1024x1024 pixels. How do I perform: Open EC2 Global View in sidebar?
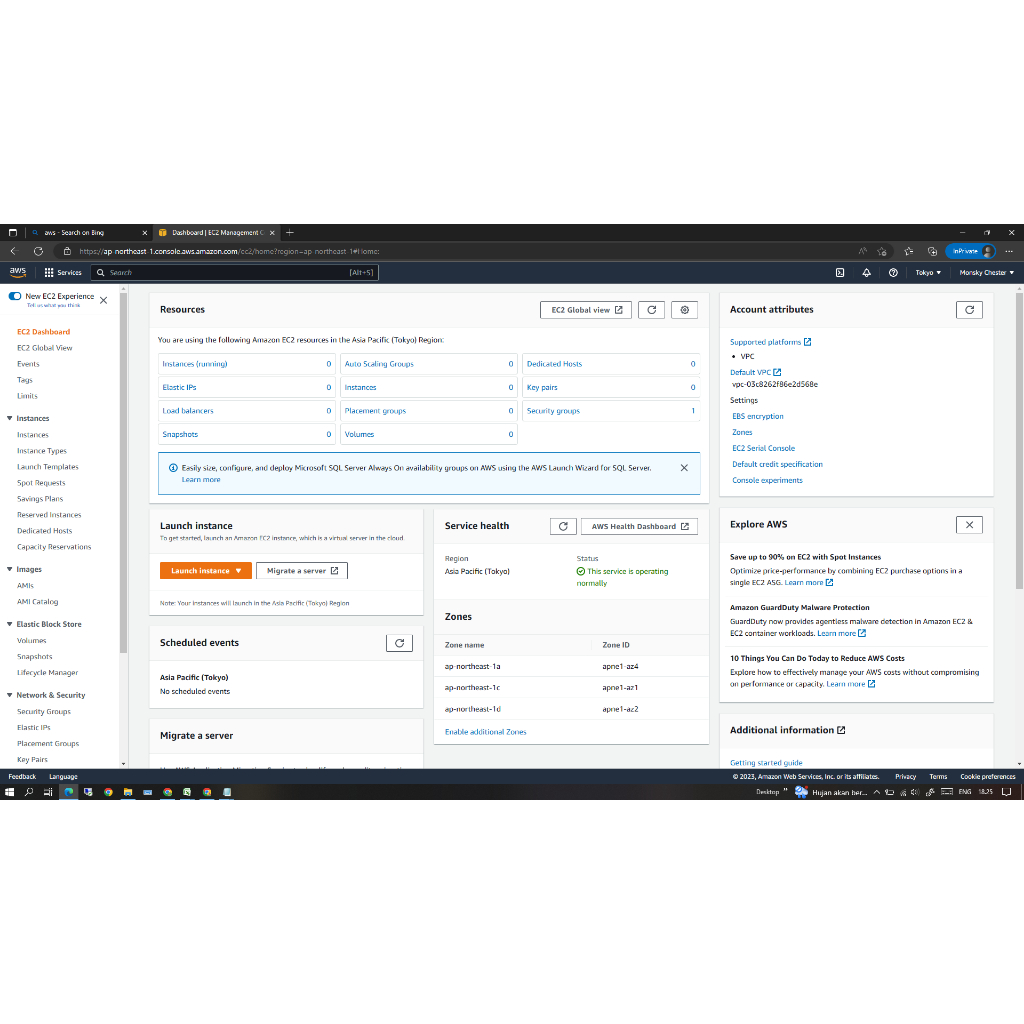pos(44,348)
